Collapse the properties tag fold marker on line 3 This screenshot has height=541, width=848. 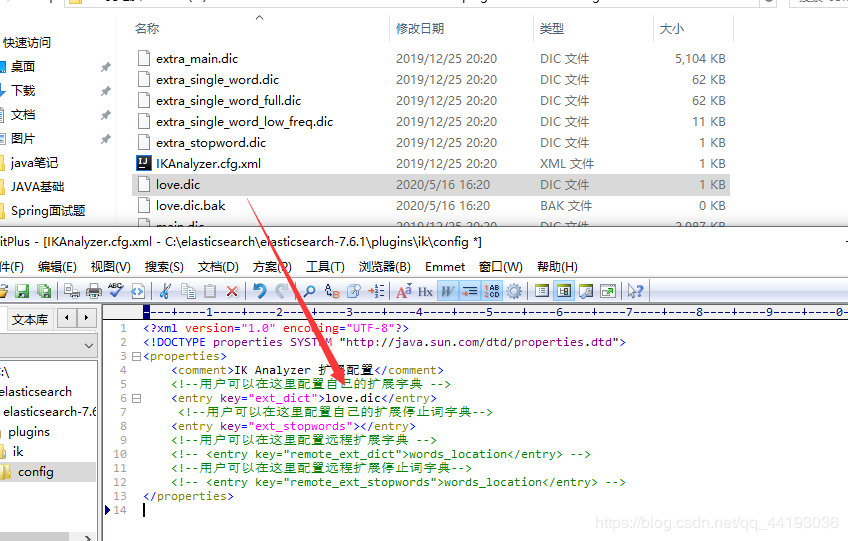coord(136,356)
